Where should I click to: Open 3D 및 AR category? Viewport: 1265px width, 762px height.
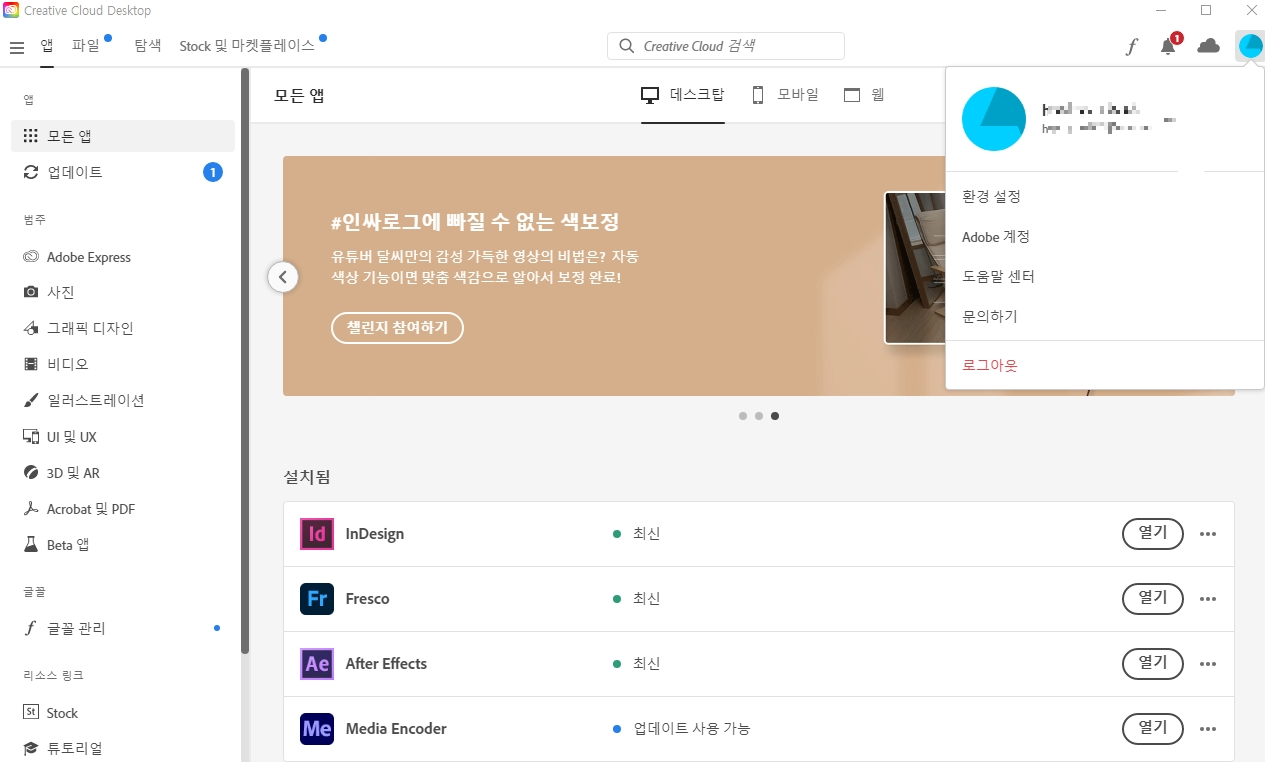pos(123,473)
